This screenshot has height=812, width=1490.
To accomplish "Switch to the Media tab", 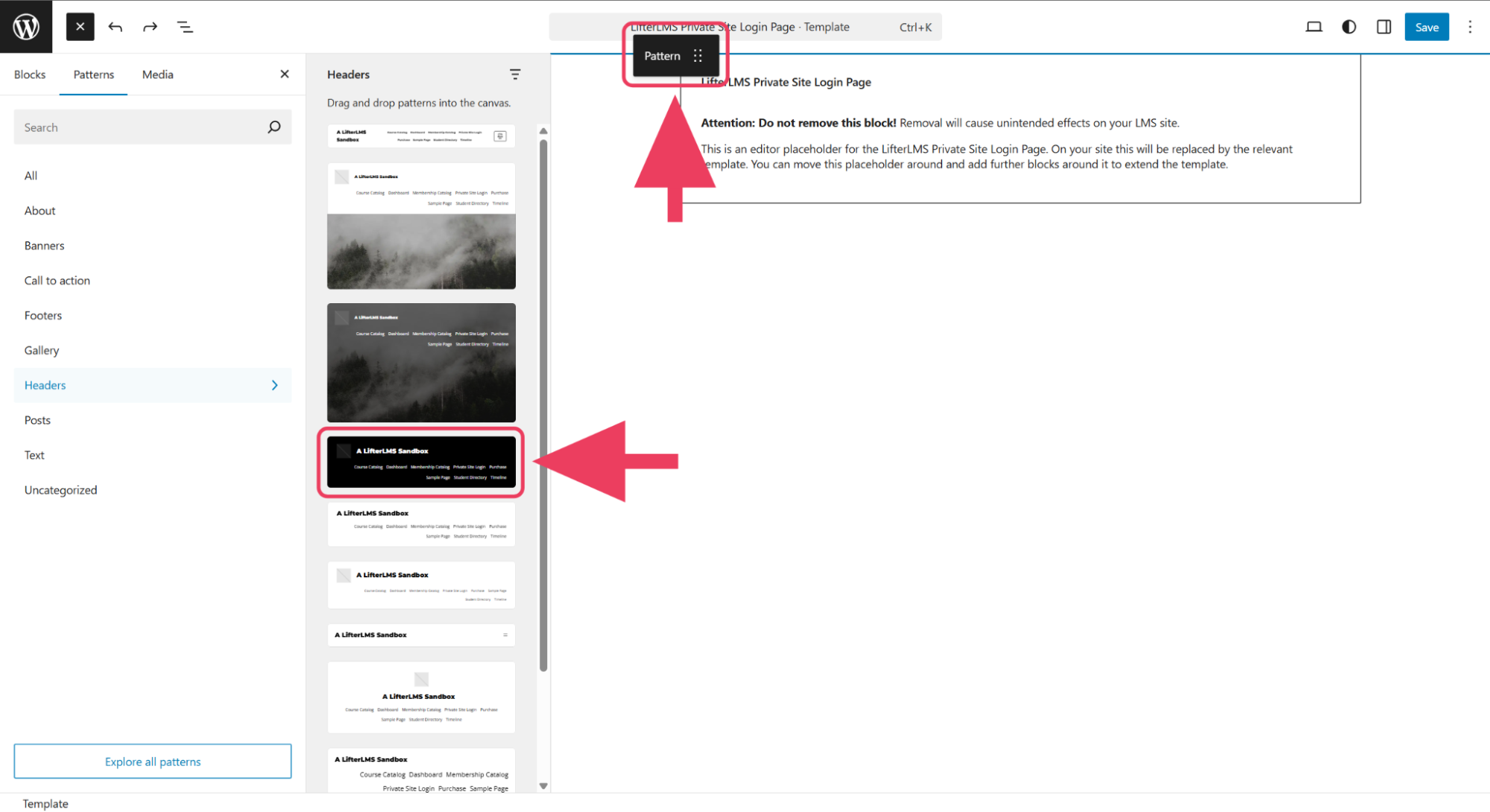I will click(157, 74).
